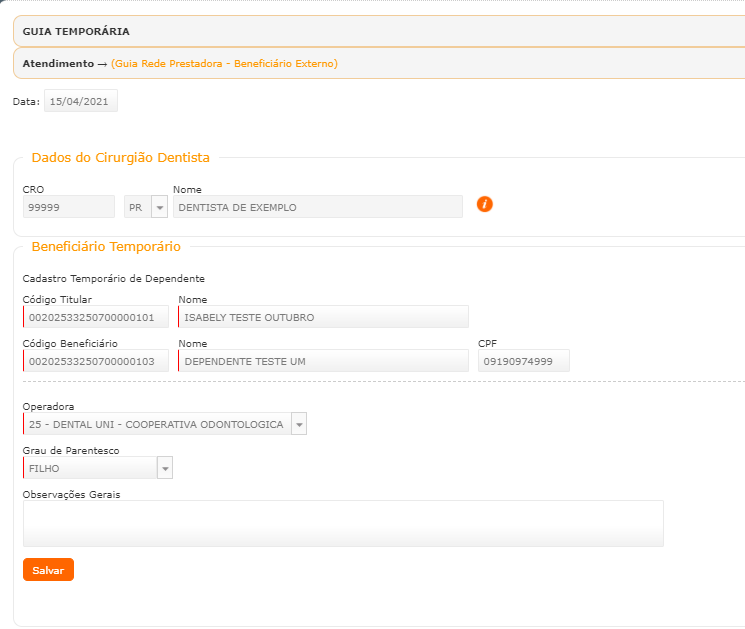This screenshot has width=745, height=629.
Task: Click the Cadastro Temporário de Dependente label
Action: [x=113, y=278]
